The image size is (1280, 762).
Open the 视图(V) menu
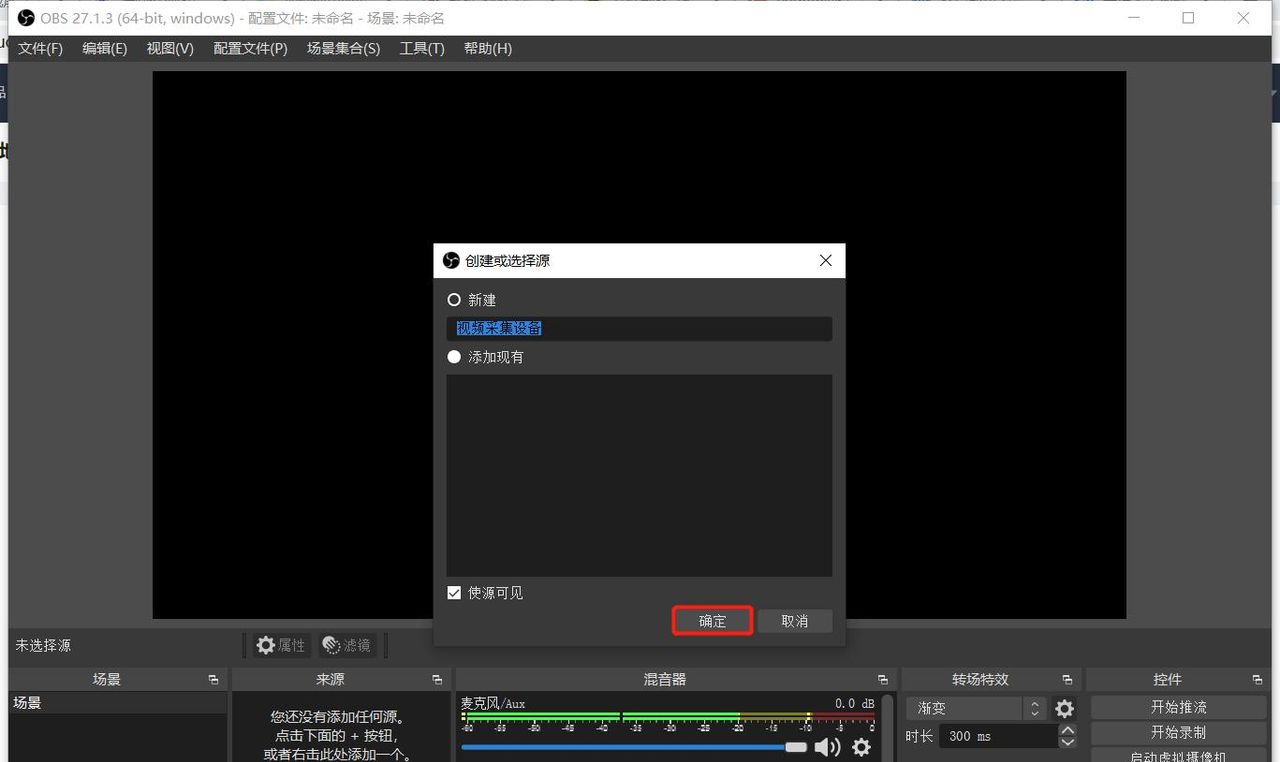point(170,49)
